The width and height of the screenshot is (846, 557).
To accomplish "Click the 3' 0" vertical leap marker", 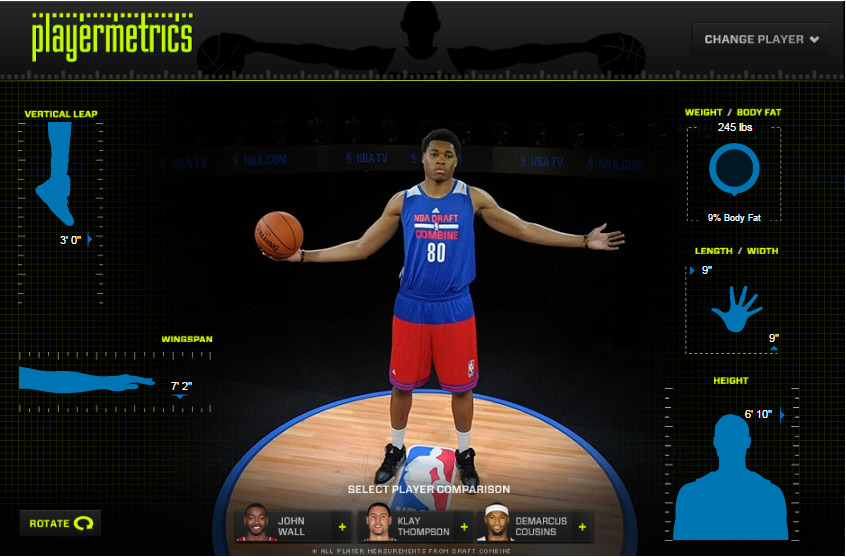I will pyautogui.click(x=70, y=240).
